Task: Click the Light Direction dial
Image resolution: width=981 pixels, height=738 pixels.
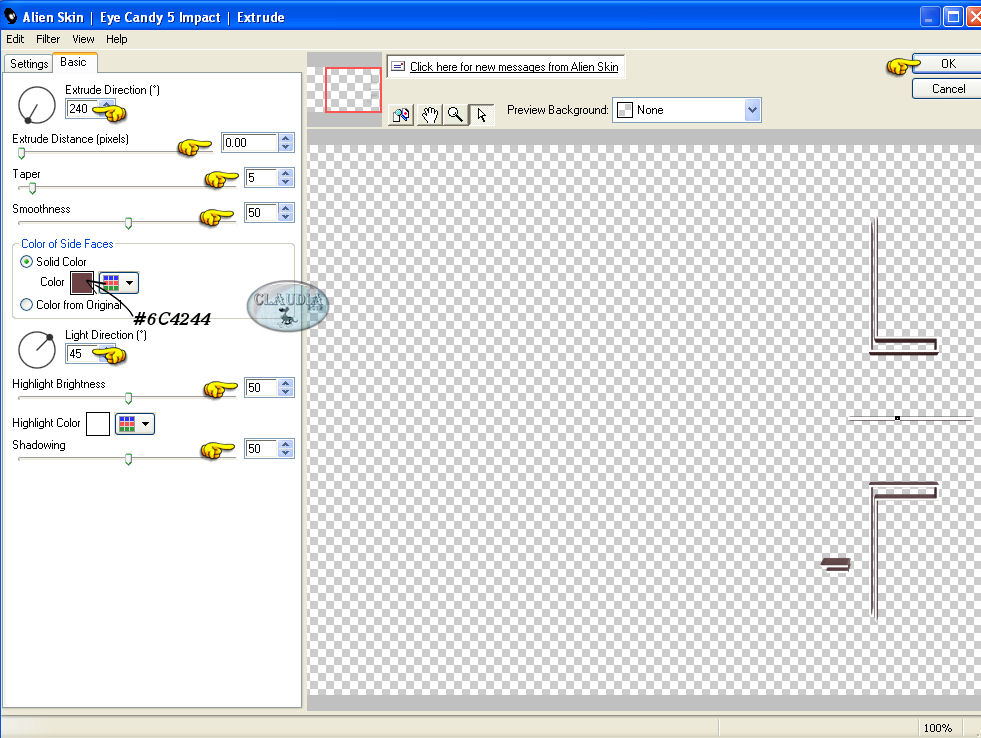Action: click(37, 350)
